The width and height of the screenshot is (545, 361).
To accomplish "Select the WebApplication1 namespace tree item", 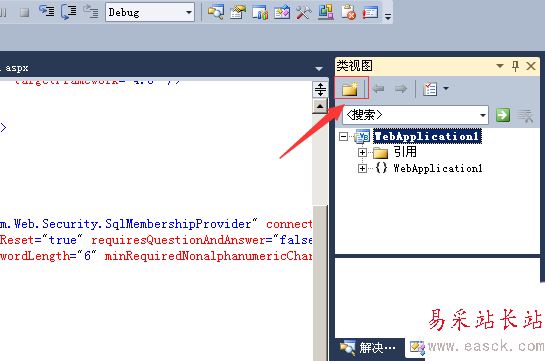I will pyautogui.click(x=438, y=169).
